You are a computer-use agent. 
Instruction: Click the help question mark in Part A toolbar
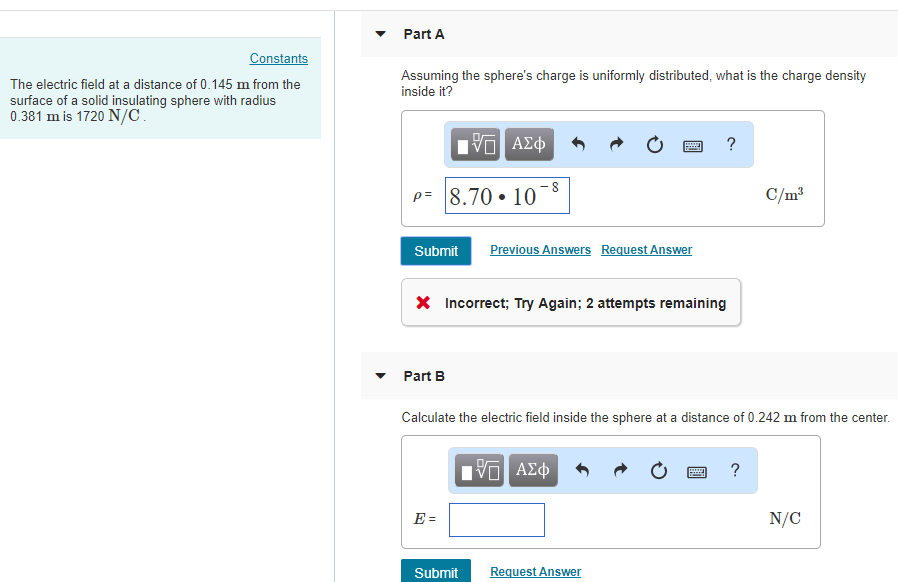(730, 144)
